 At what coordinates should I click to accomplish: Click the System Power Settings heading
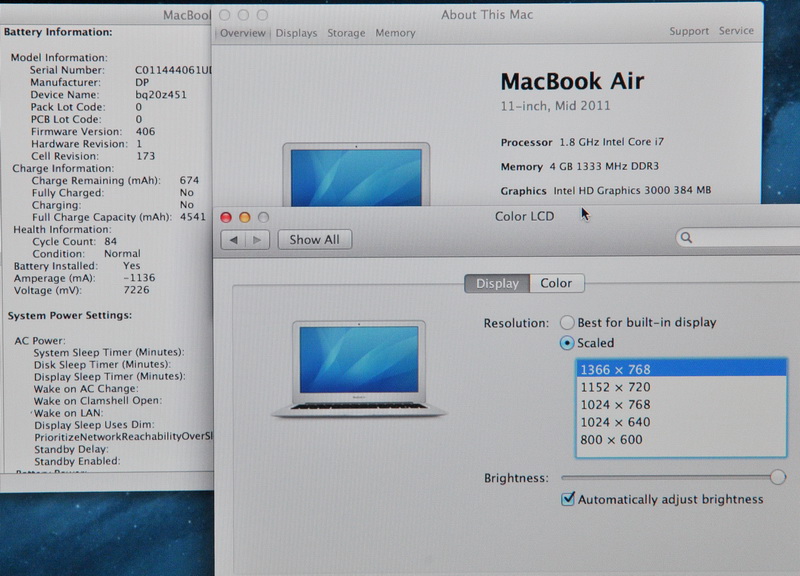70,315
